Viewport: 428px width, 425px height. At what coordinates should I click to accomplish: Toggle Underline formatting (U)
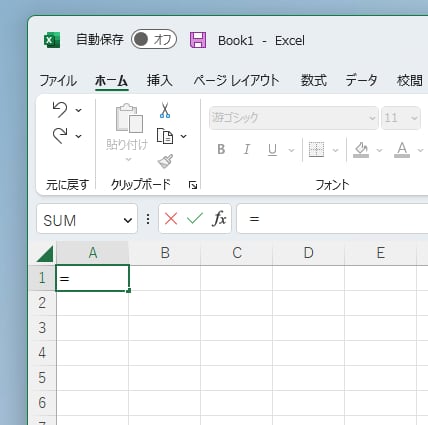tap(272, 150)
